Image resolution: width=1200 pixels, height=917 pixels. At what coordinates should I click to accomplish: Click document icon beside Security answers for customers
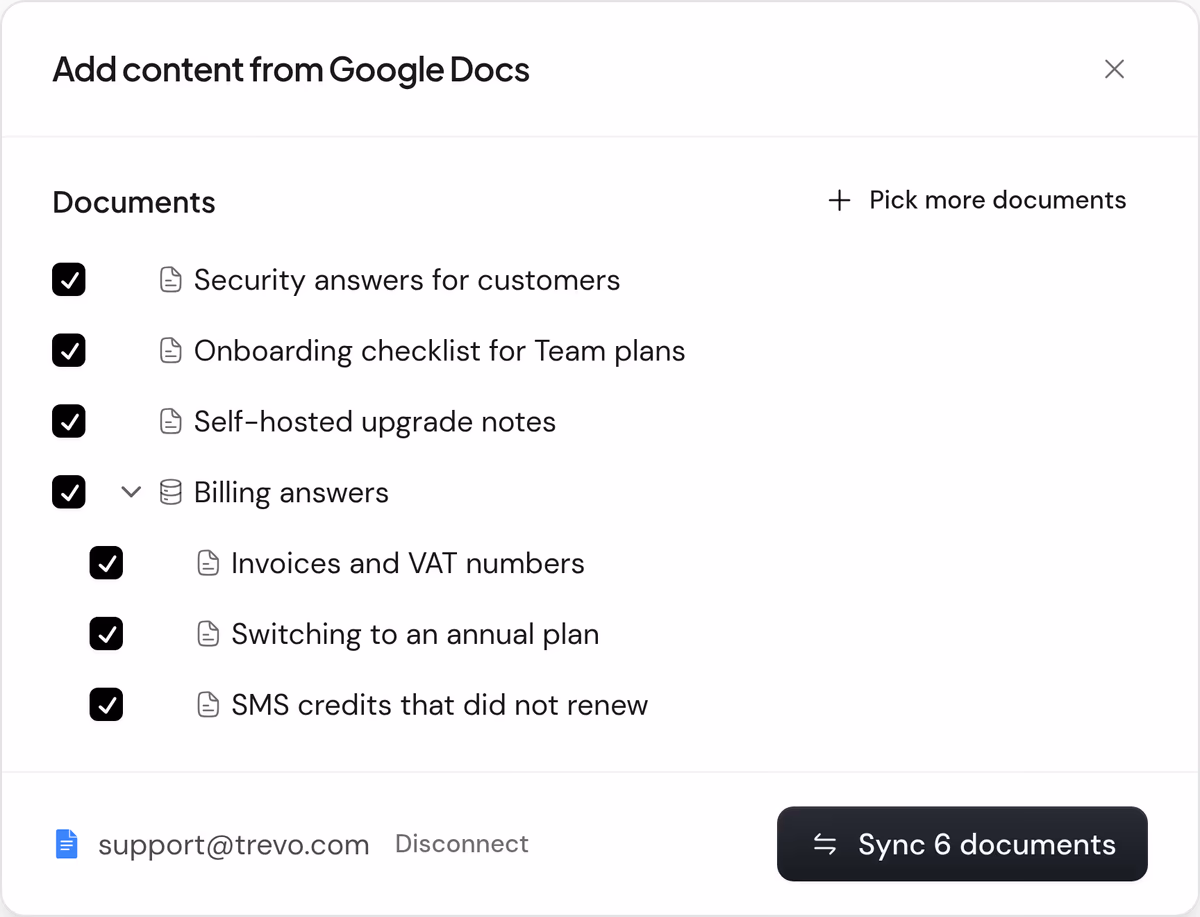[x=171, y=280]
